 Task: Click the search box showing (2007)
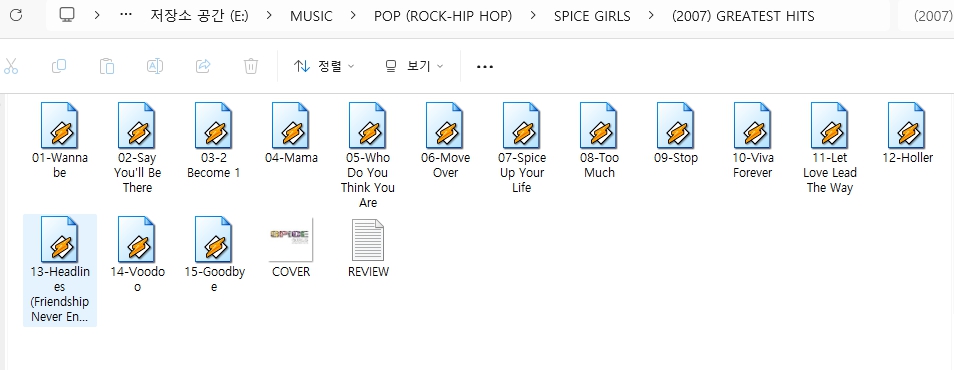pos(926,16)
